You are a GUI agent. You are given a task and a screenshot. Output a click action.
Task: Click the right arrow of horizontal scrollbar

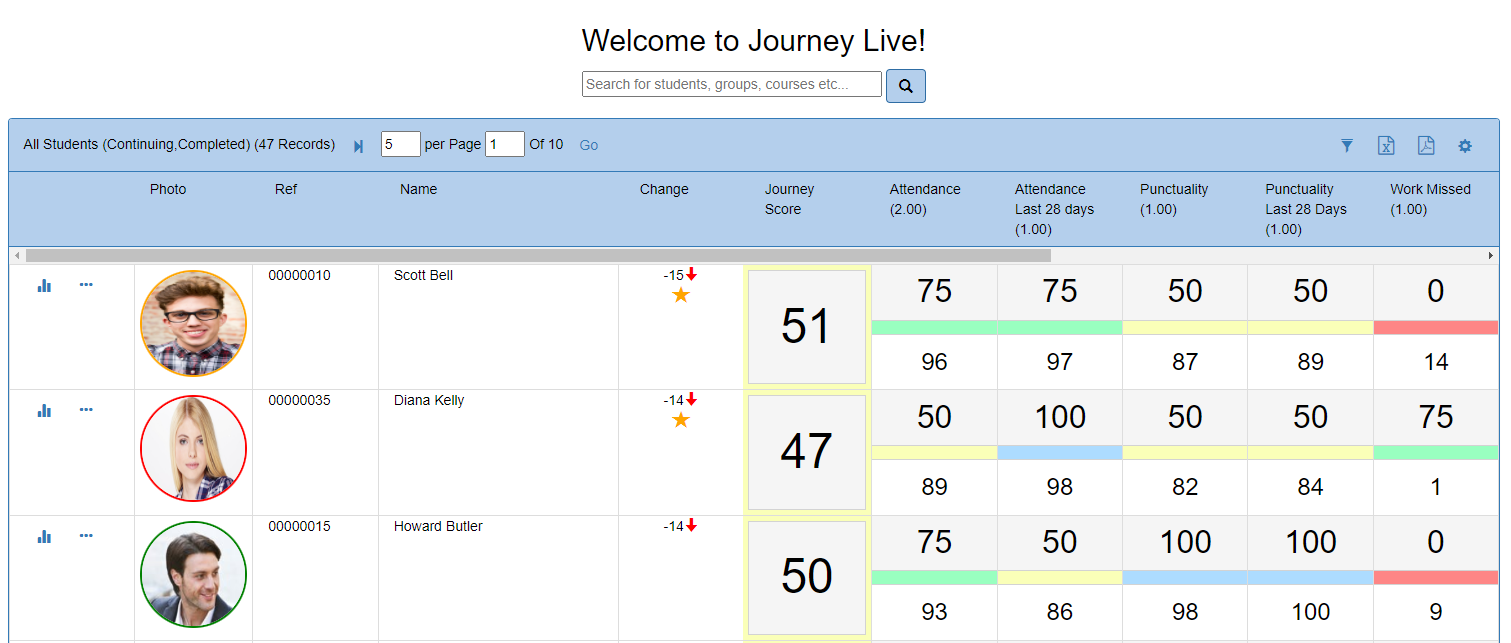[x=1492, y=256]
